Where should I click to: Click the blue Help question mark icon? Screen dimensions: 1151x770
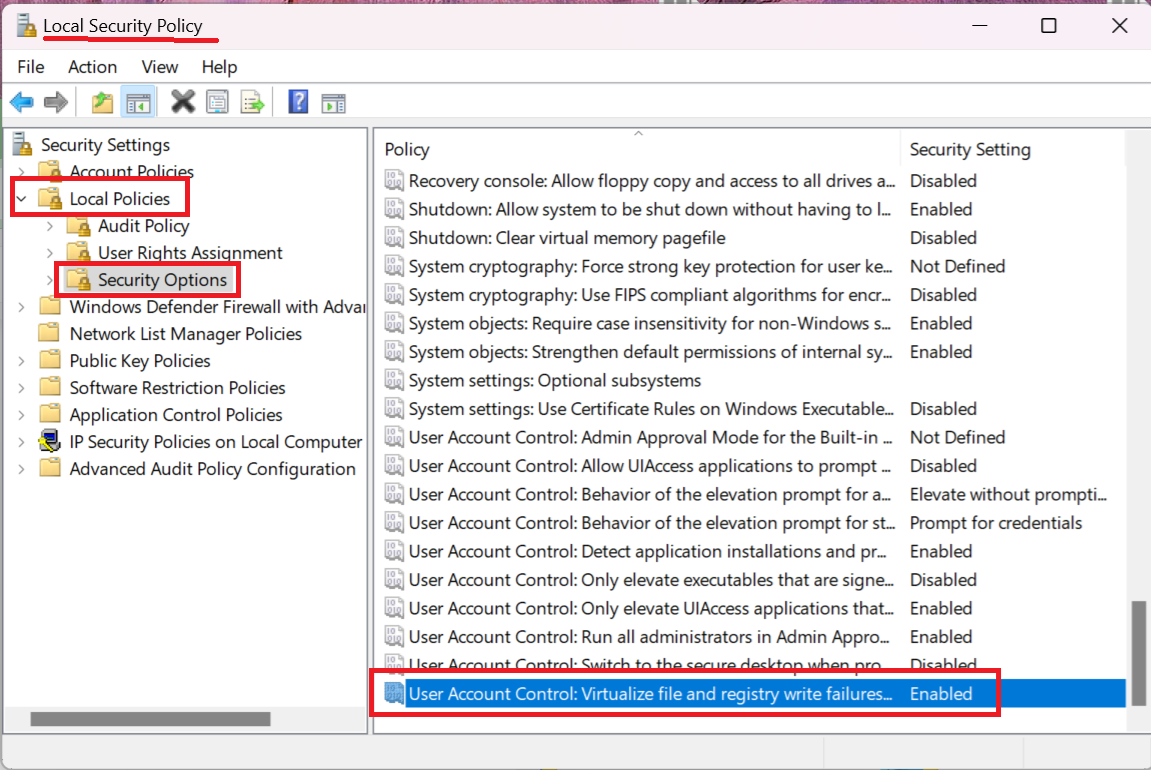tap(298, 102)
